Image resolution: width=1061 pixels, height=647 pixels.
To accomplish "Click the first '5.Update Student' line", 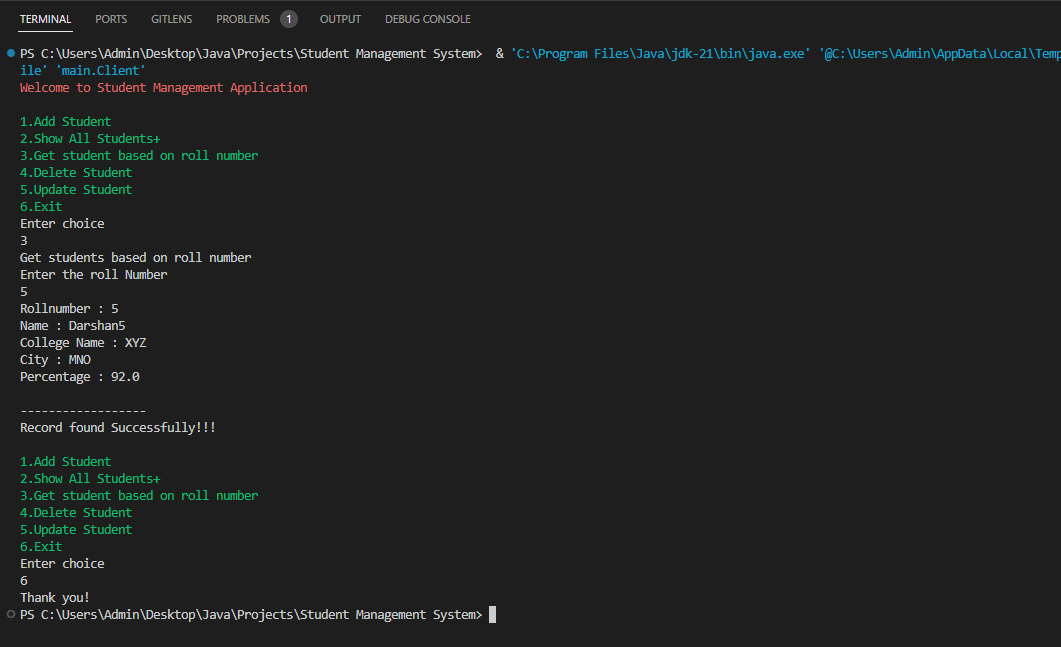I will click(x=76, y=189).
